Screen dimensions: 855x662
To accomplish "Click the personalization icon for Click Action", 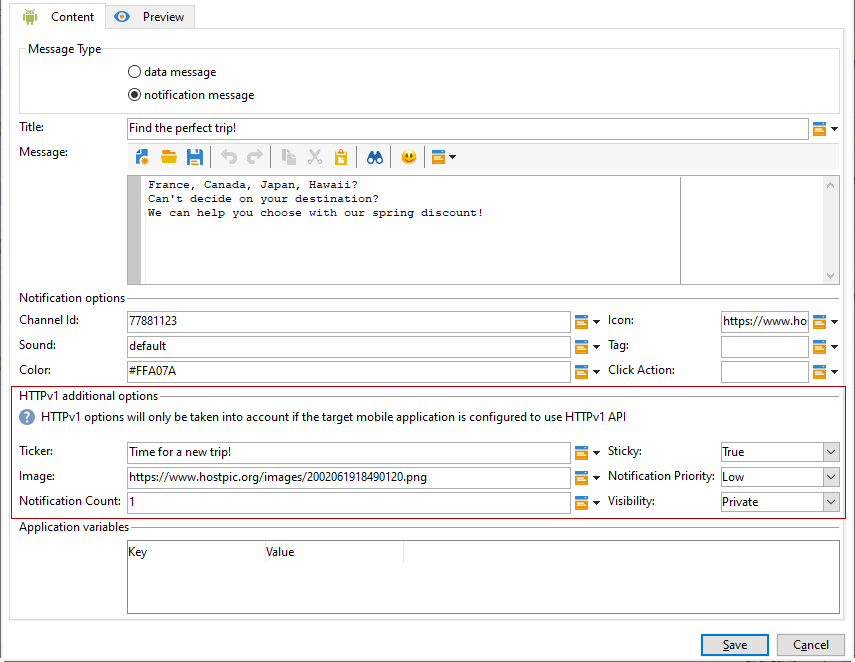I will (x=819, y=372).
